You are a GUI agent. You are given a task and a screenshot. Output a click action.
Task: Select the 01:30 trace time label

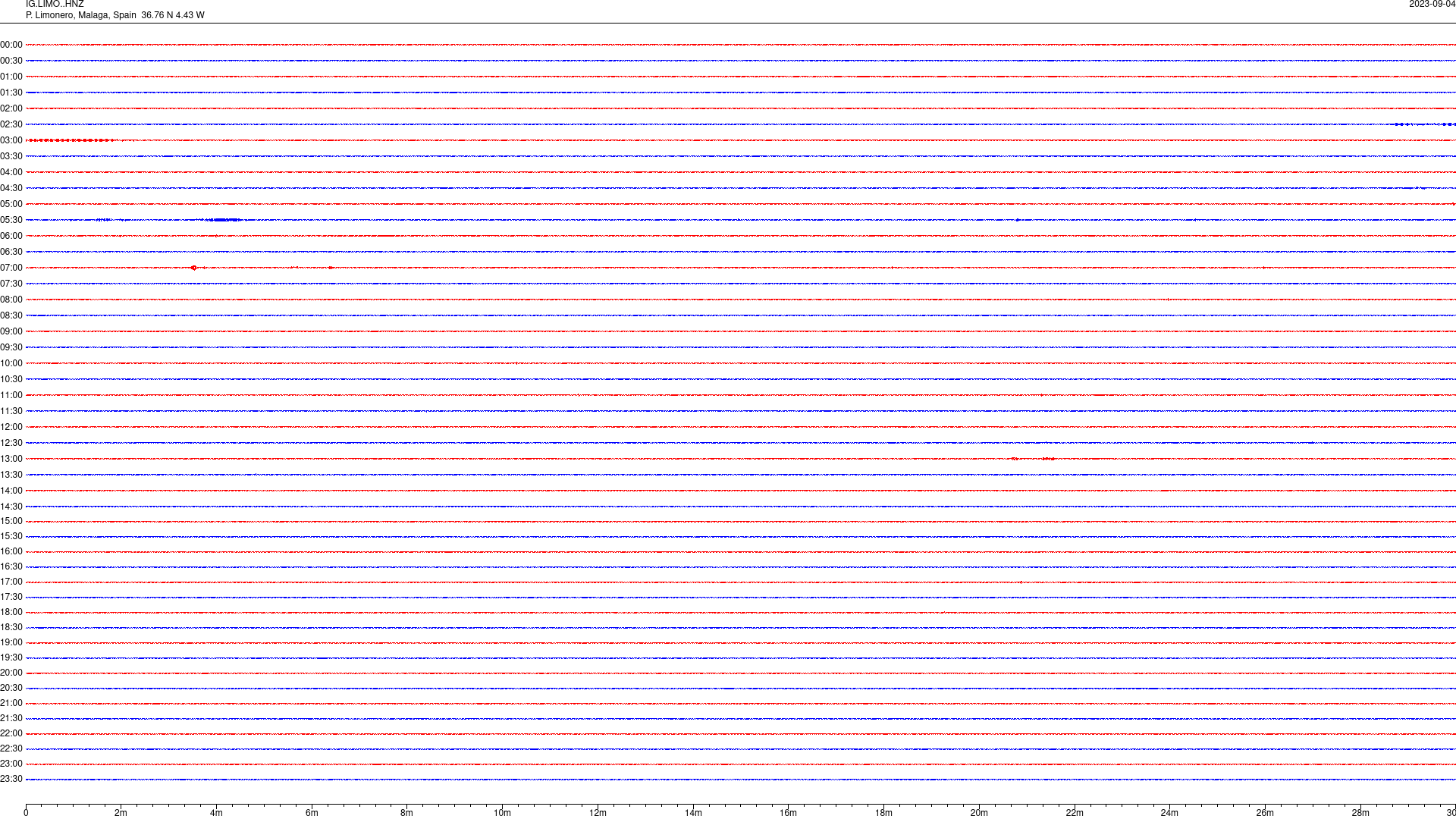(11, 93)
